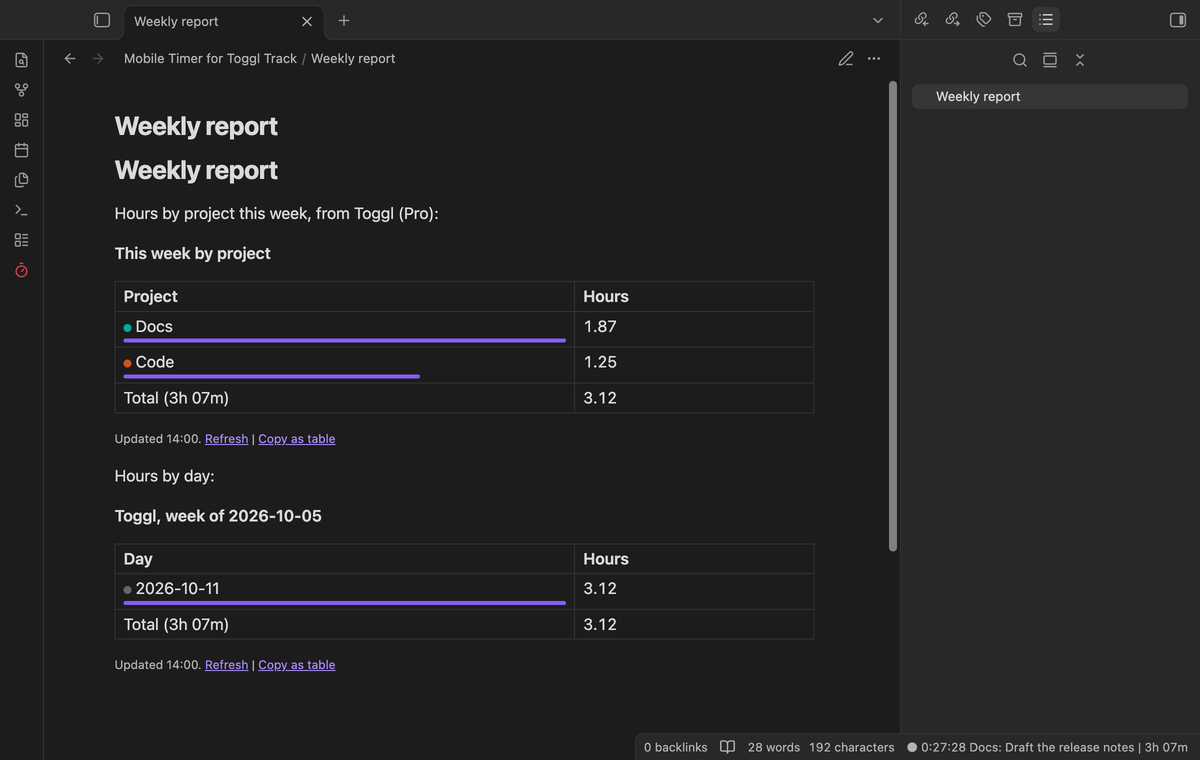Open the note's more options menu
The width and height of the screenshot is (1200, 760).
[874, 59]
